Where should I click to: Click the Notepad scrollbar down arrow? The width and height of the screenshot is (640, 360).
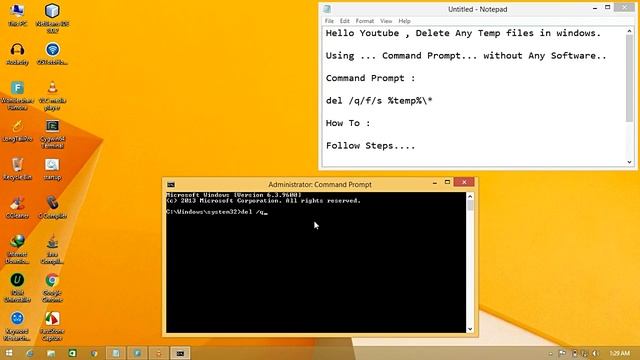click(629, 162)
